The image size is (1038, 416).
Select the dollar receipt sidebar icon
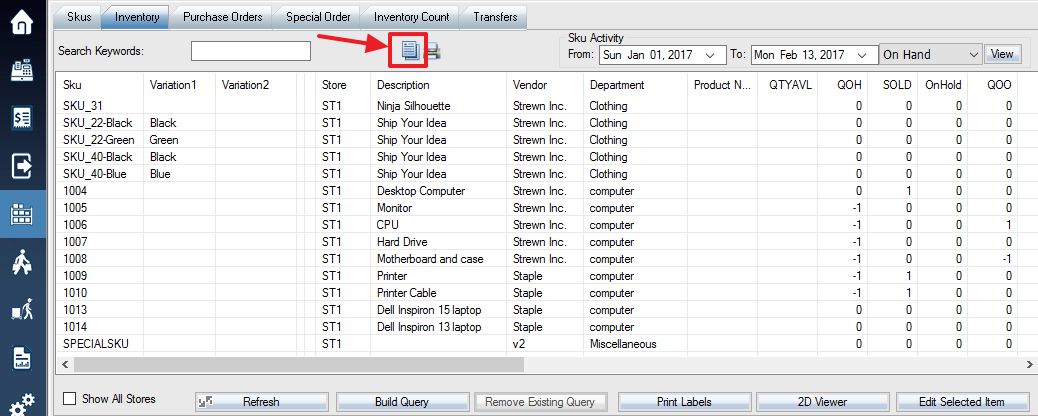23,118
